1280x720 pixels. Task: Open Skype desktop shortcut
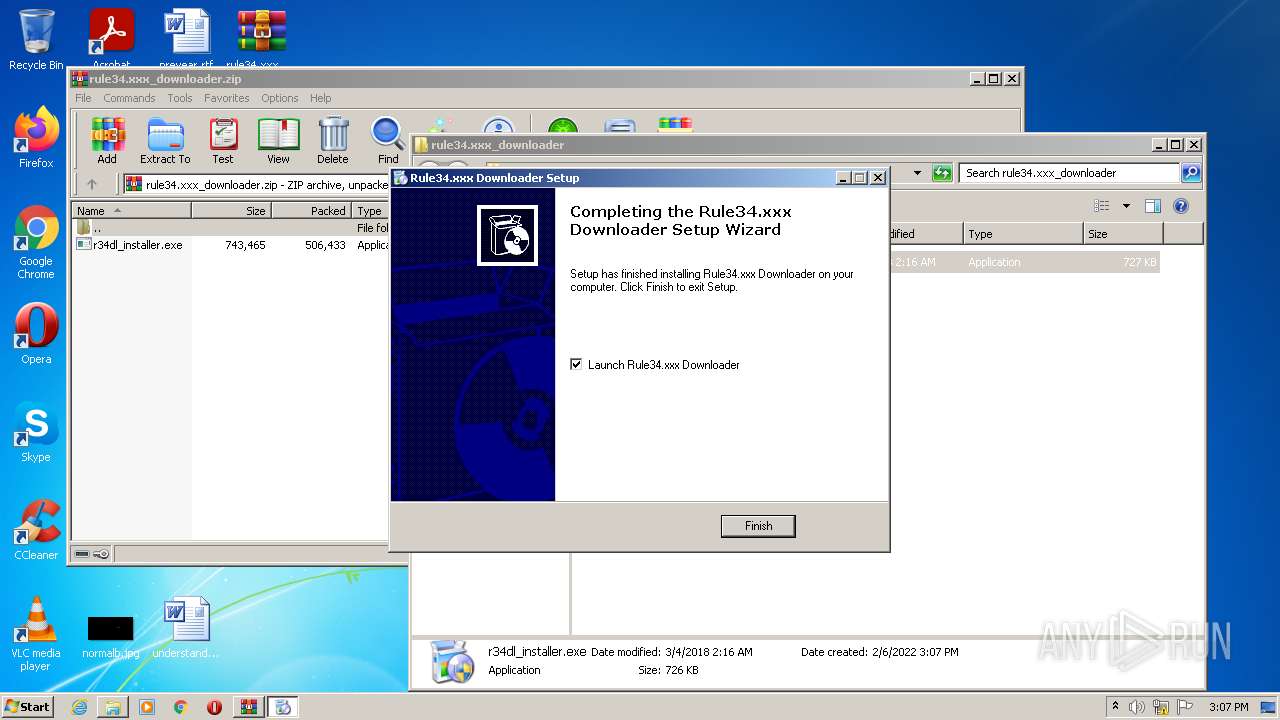36,432
